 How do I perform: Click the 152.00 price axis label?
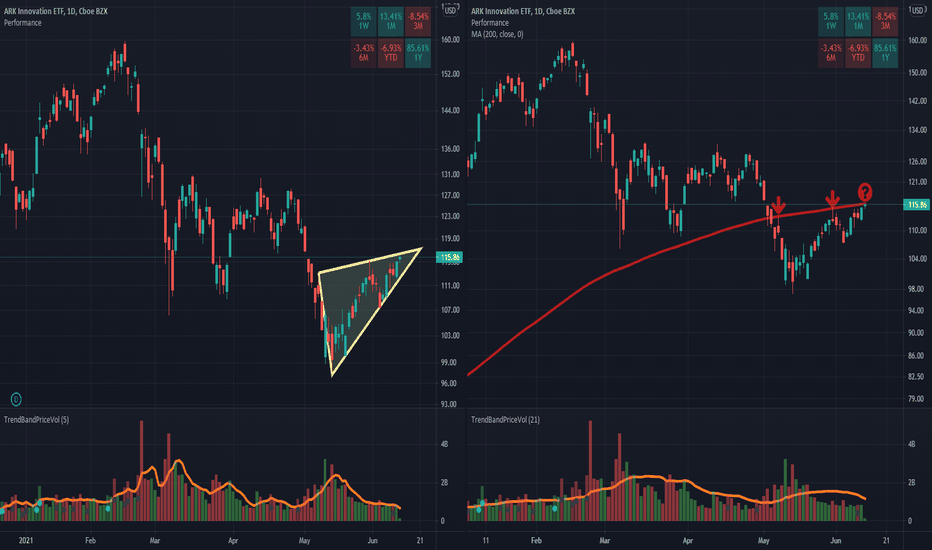[450, 74]
